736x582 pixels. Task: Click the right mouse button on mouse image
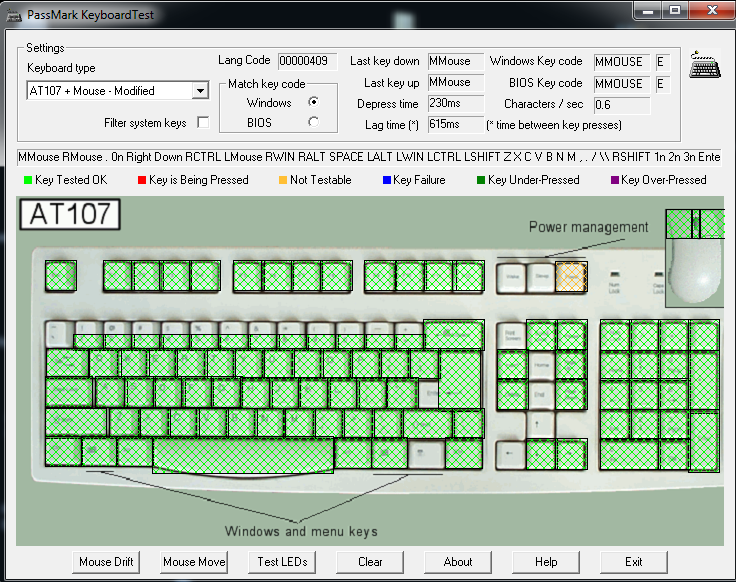click(713, 224)
